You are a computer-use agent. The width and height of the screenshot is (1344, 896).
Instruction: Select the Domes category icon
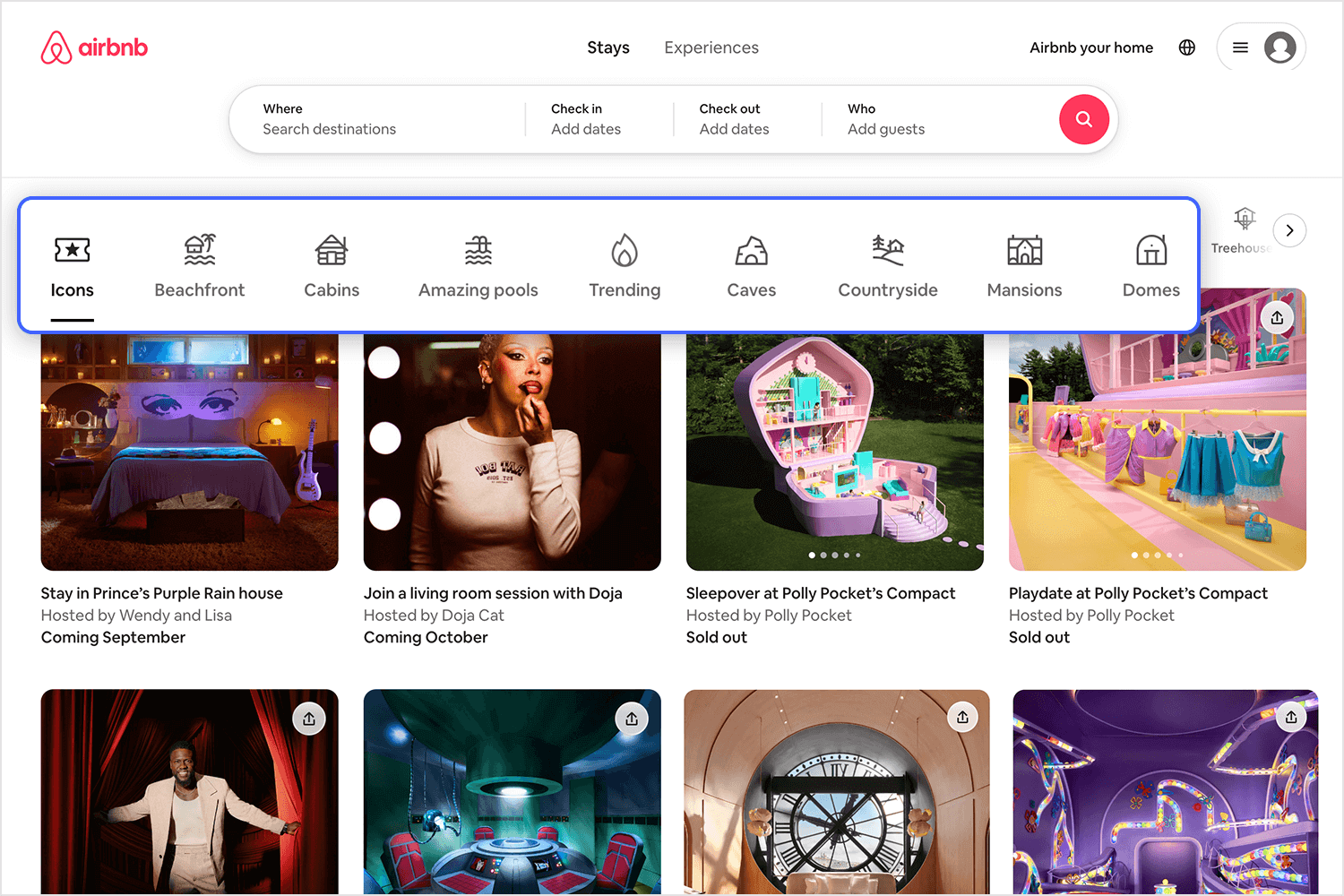[x=1151, y=250]
